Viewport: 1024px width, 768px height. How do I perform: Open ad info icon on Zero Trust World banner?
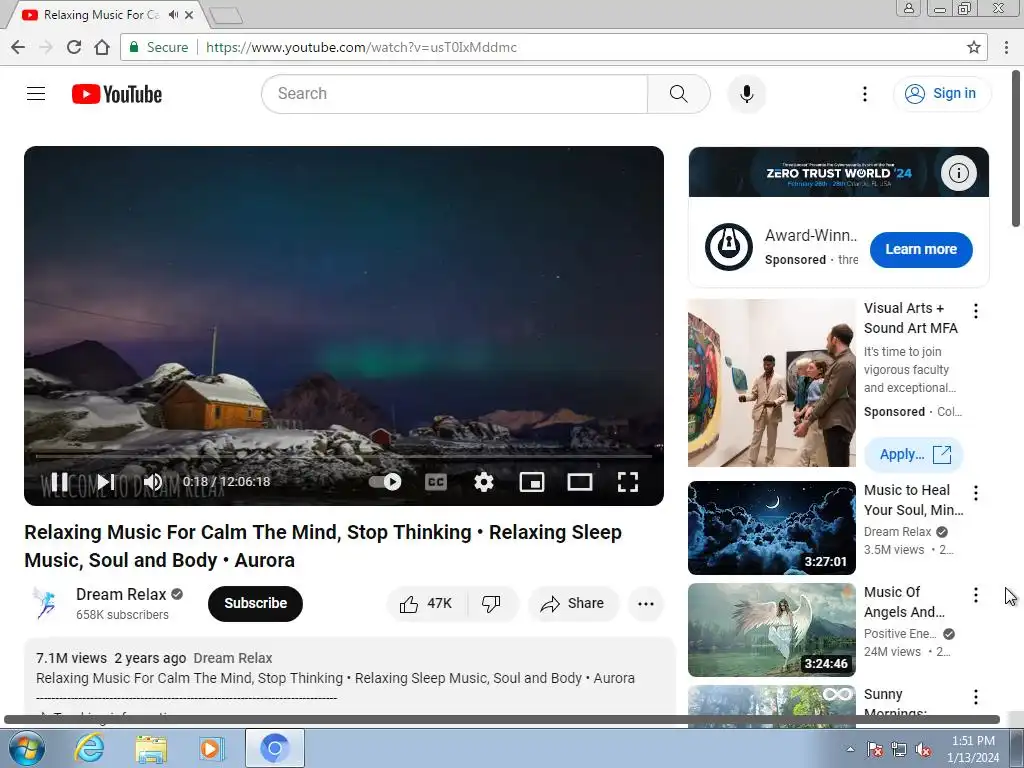coord(958,173)
